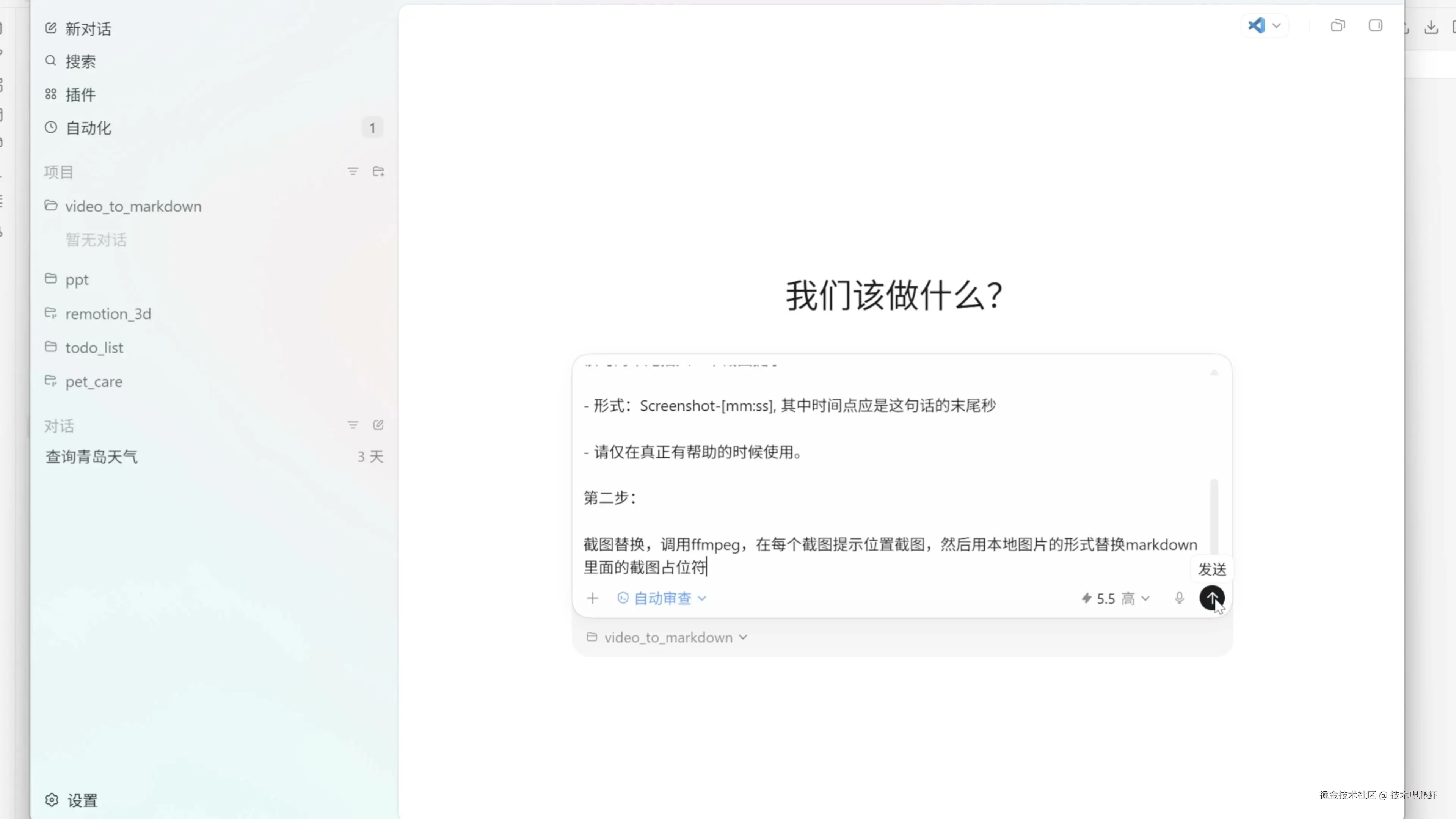This screenshot has width=1456, height=819.
Task: Toggle the side panel icon at top right
Action: click(x=1375, y=25)
